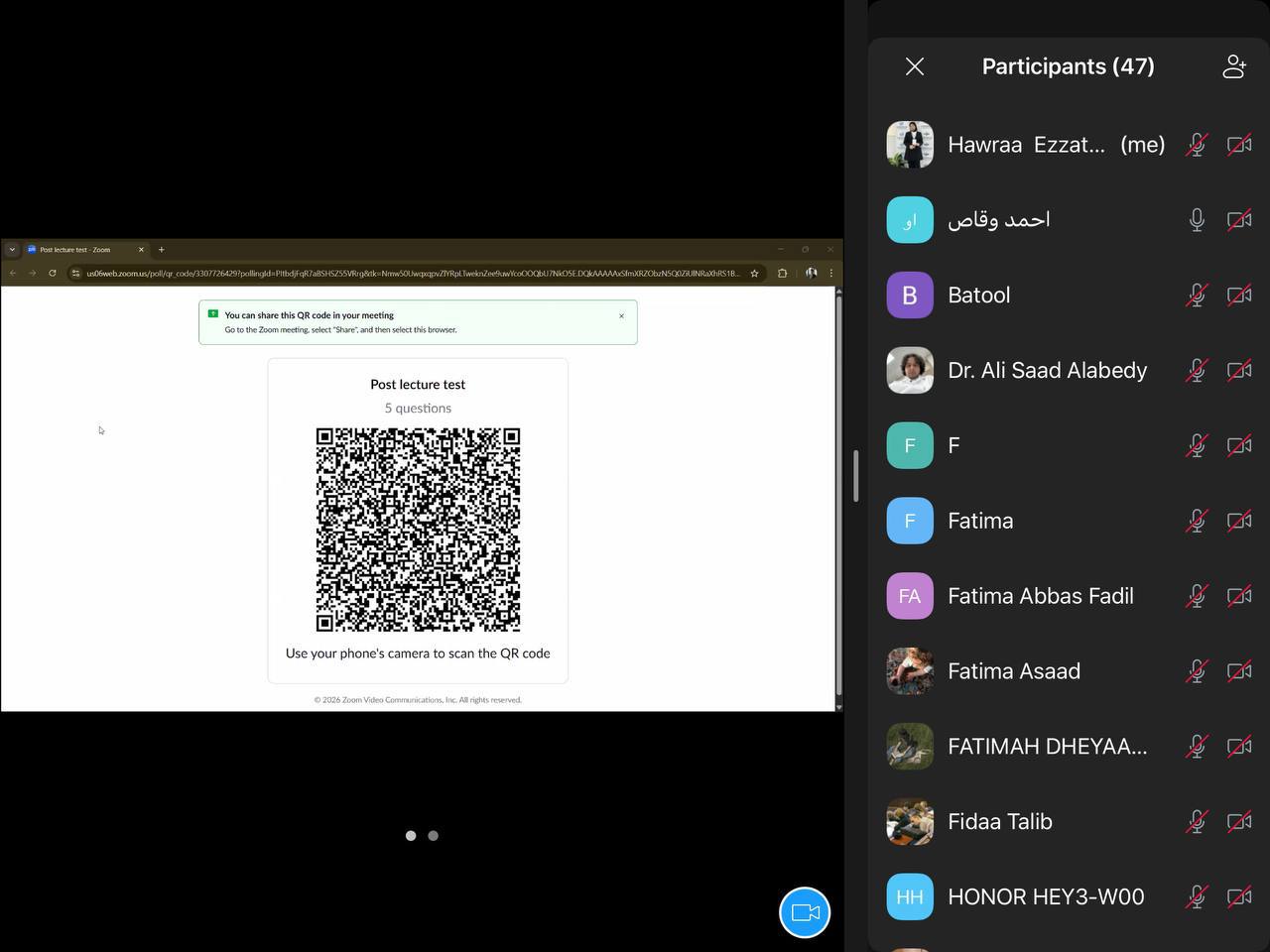
Task: Tap Fatima's camera-off icon
Action: click(1239, 521)
